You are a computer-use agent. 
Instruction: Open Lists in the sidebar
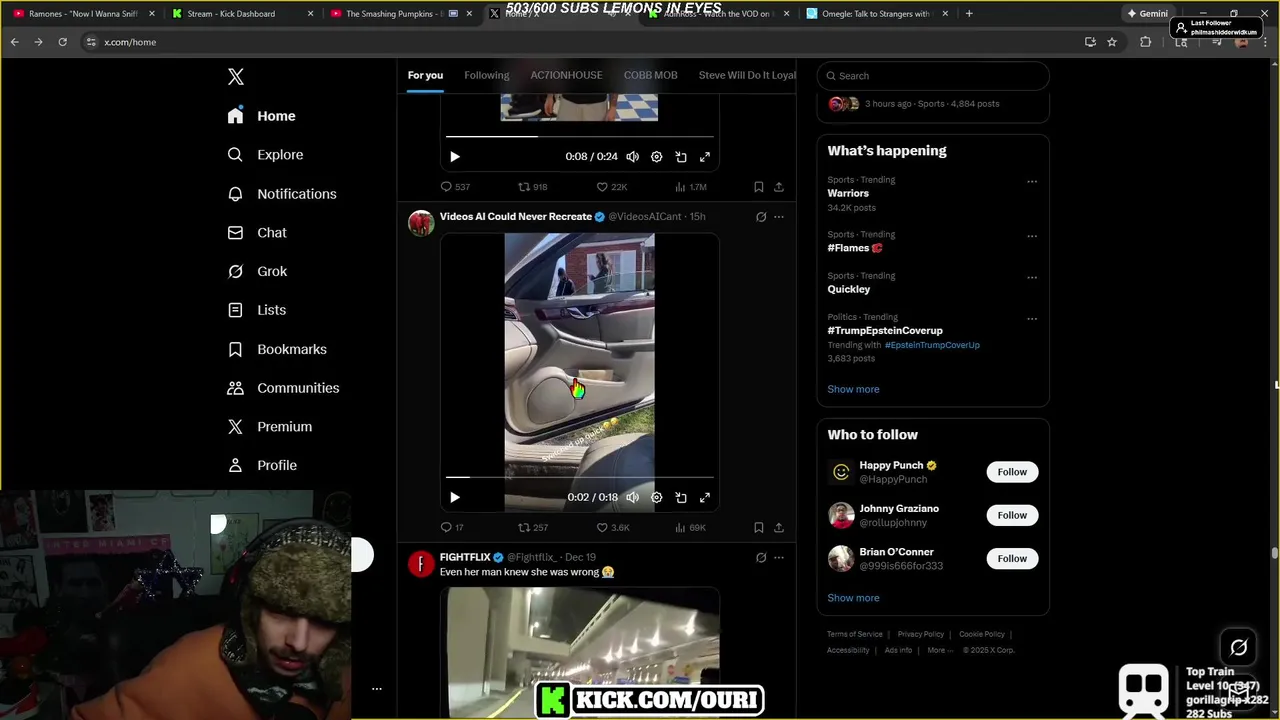[x=256, y=310]
